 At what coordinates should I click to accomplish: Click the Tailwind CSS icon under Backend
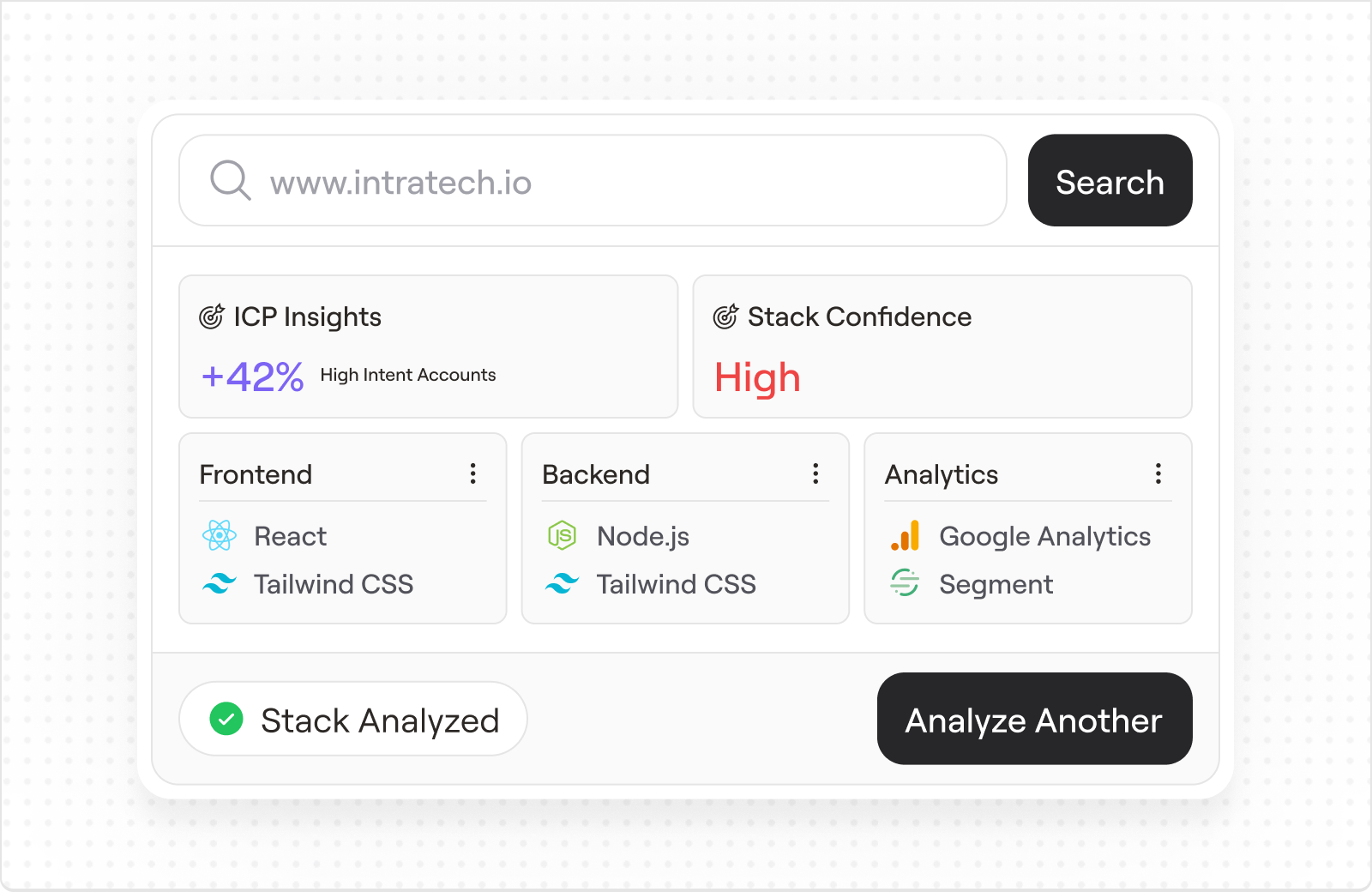[563, 584]
